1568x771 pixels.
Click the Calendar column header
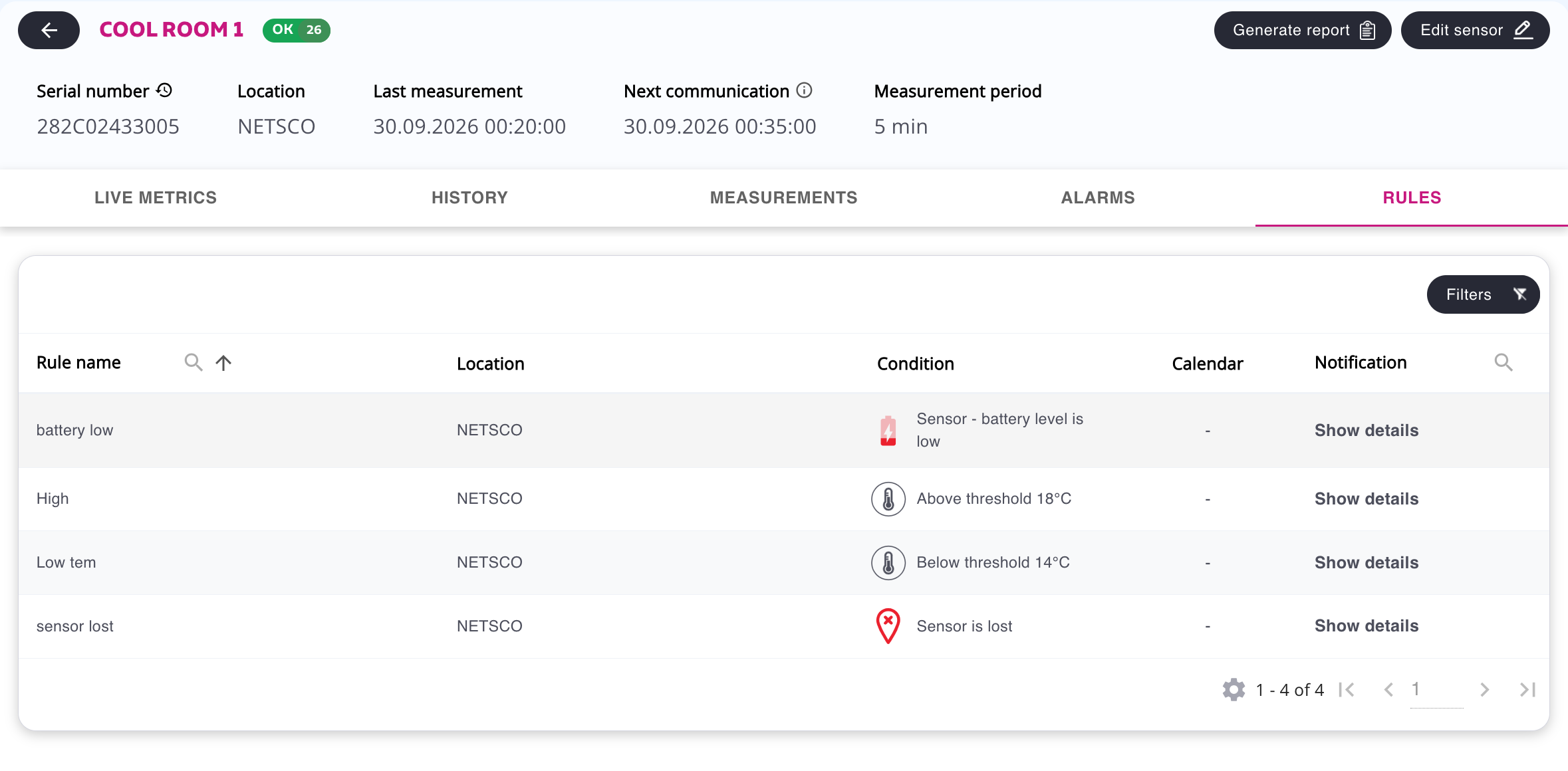[x=1207, y=364]
